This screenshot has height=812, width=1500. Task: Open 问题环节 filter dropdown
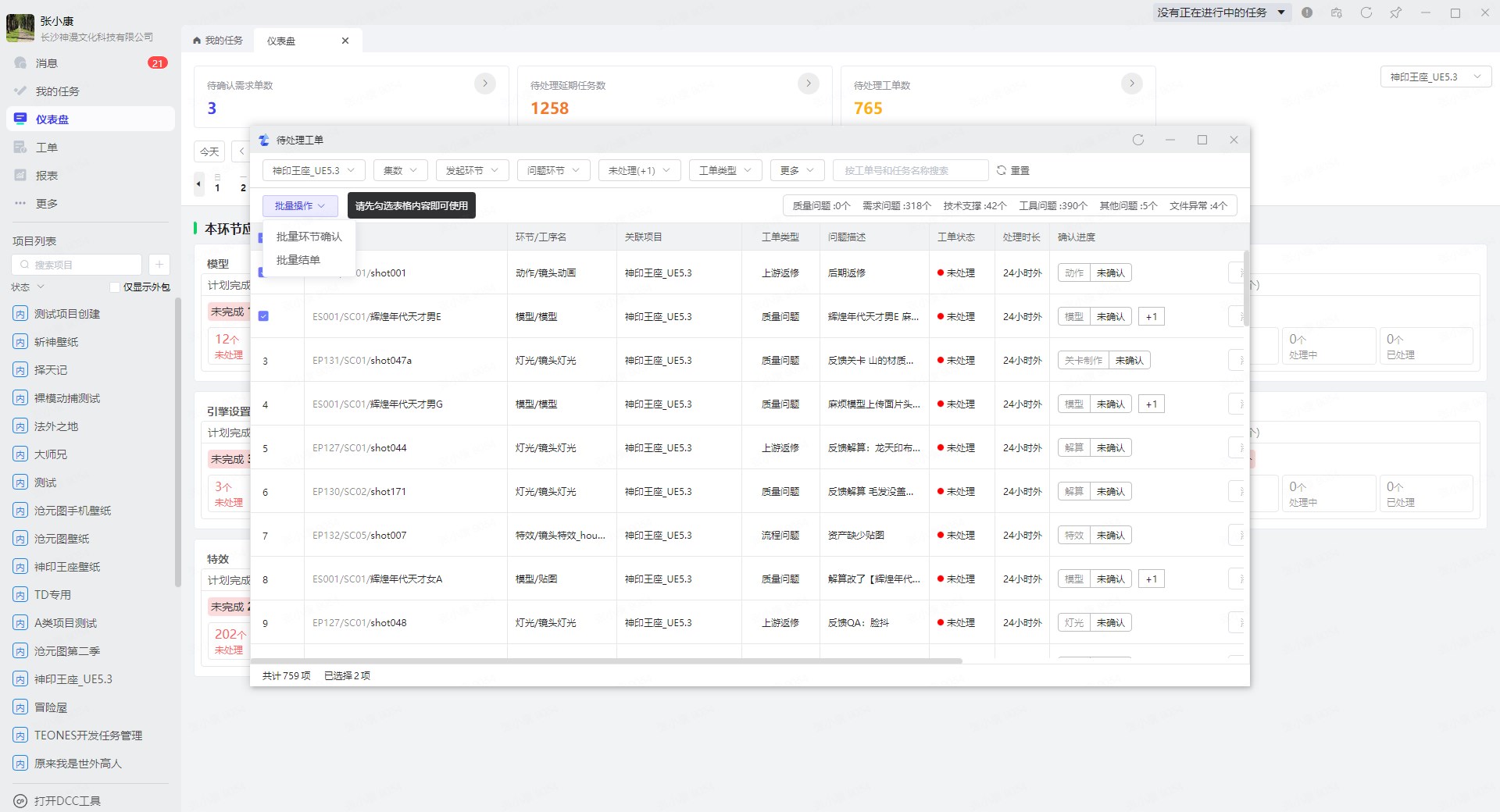click(x=554, y=170)
